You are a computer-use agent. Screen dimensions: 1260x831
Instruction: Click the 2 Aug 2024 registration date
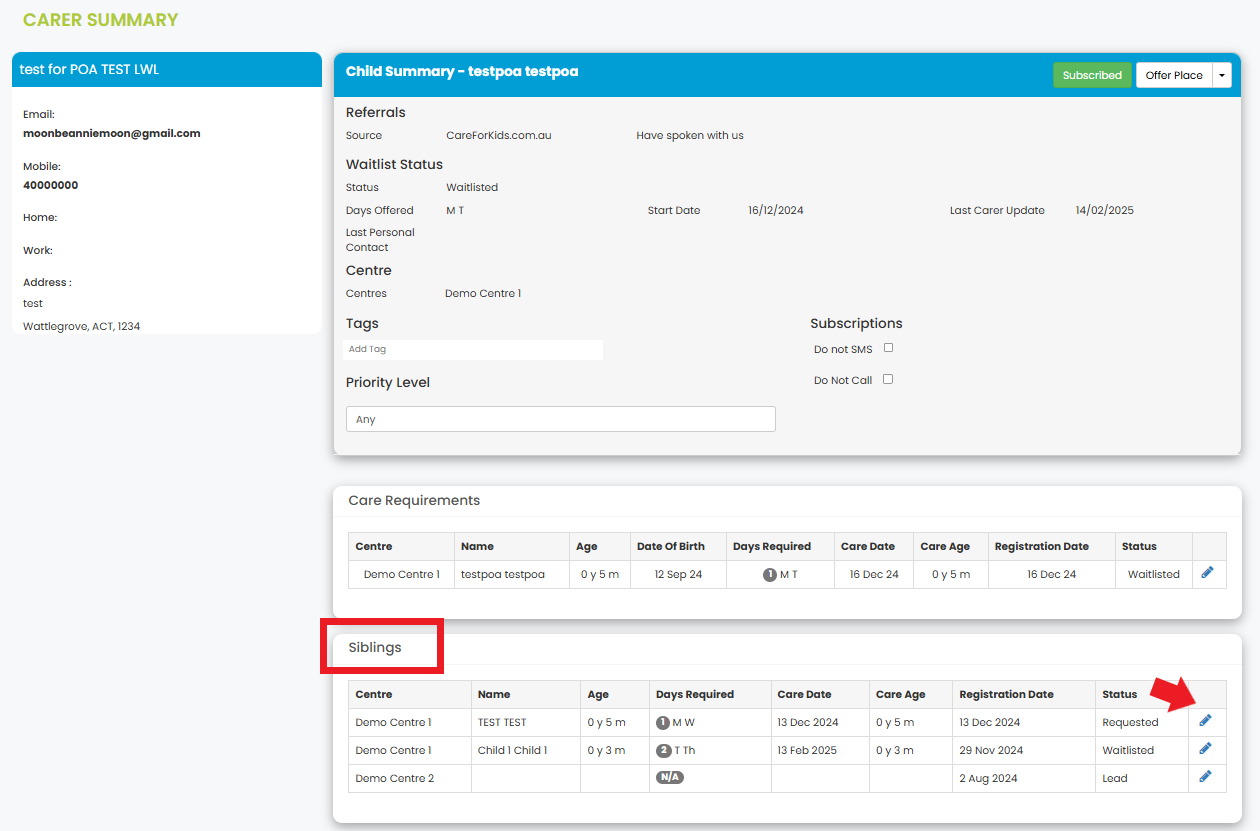(x=989, y=778)
